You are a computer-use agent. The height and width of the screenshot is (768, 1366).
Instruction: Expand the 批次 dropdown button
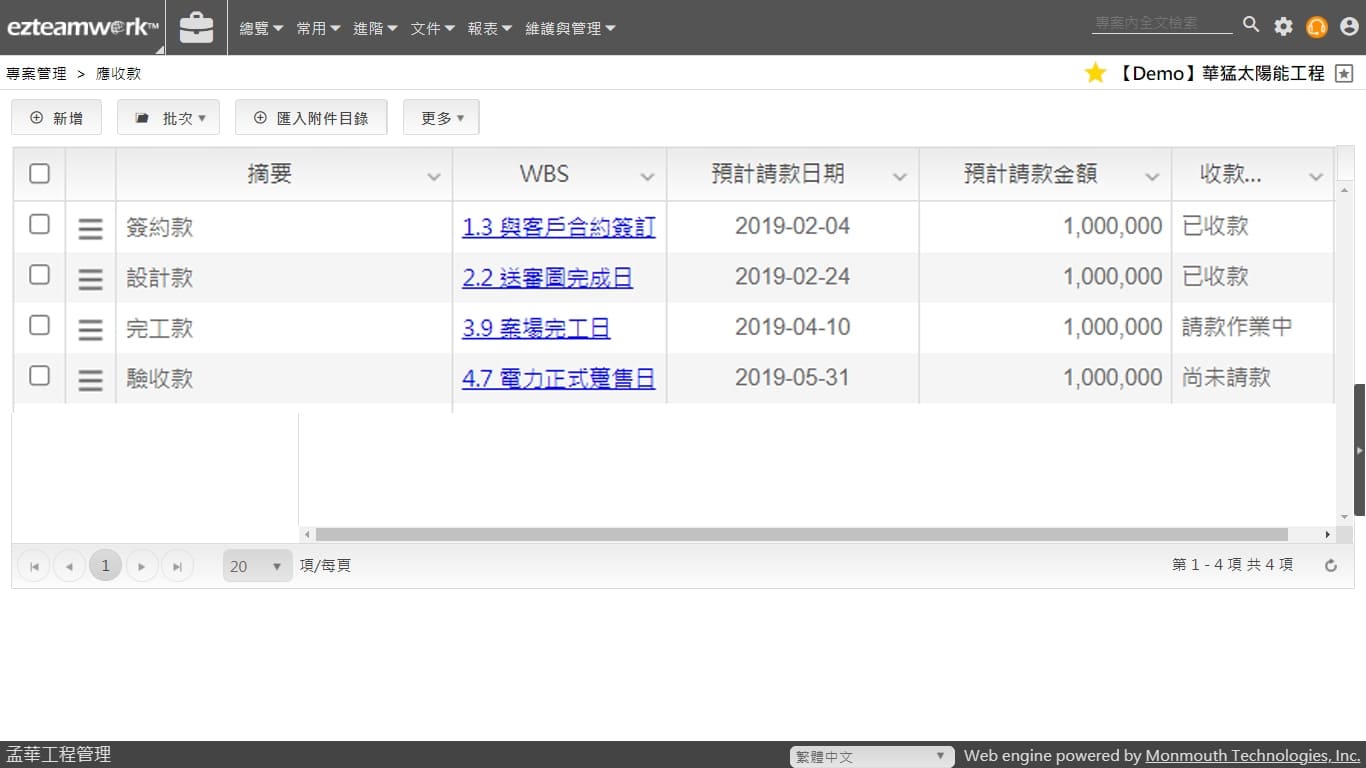(169, 118)
